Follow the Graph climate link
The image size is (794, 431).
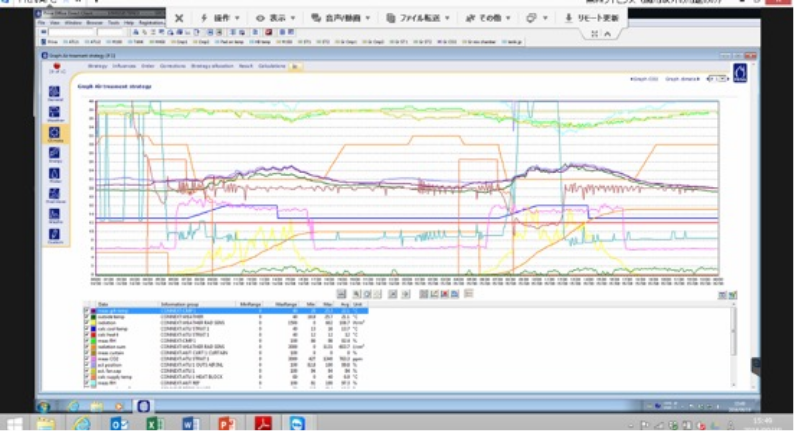click(x=682, y=79)
